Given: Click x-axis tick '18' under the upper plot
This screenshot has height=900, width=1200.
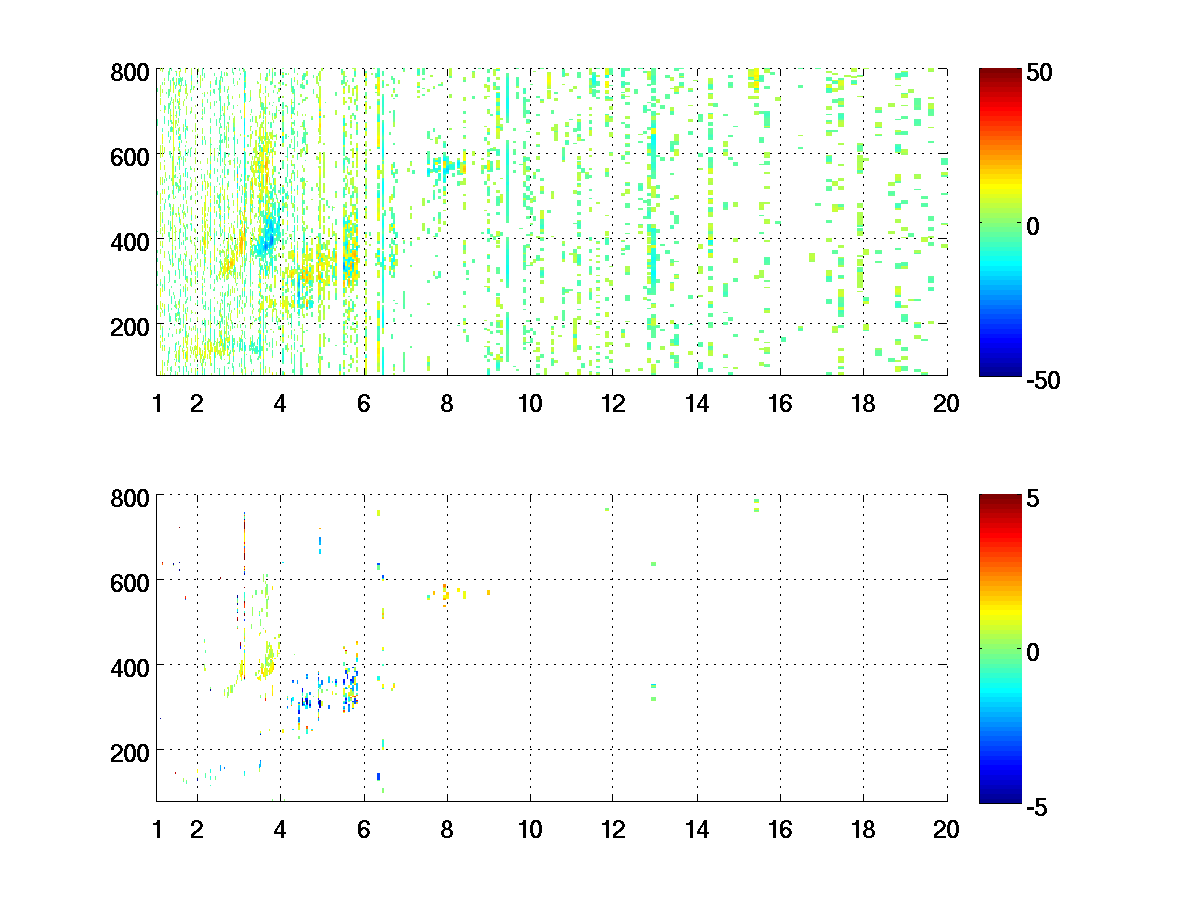Looking at the screenshot, I should coord(863,404).
